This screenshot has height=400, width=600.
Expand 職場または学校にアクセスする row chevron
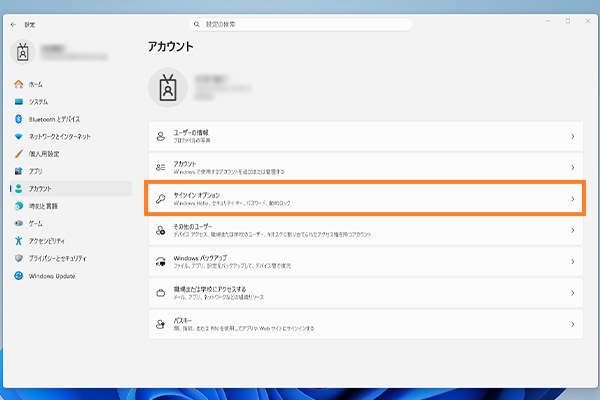[572, 293]
